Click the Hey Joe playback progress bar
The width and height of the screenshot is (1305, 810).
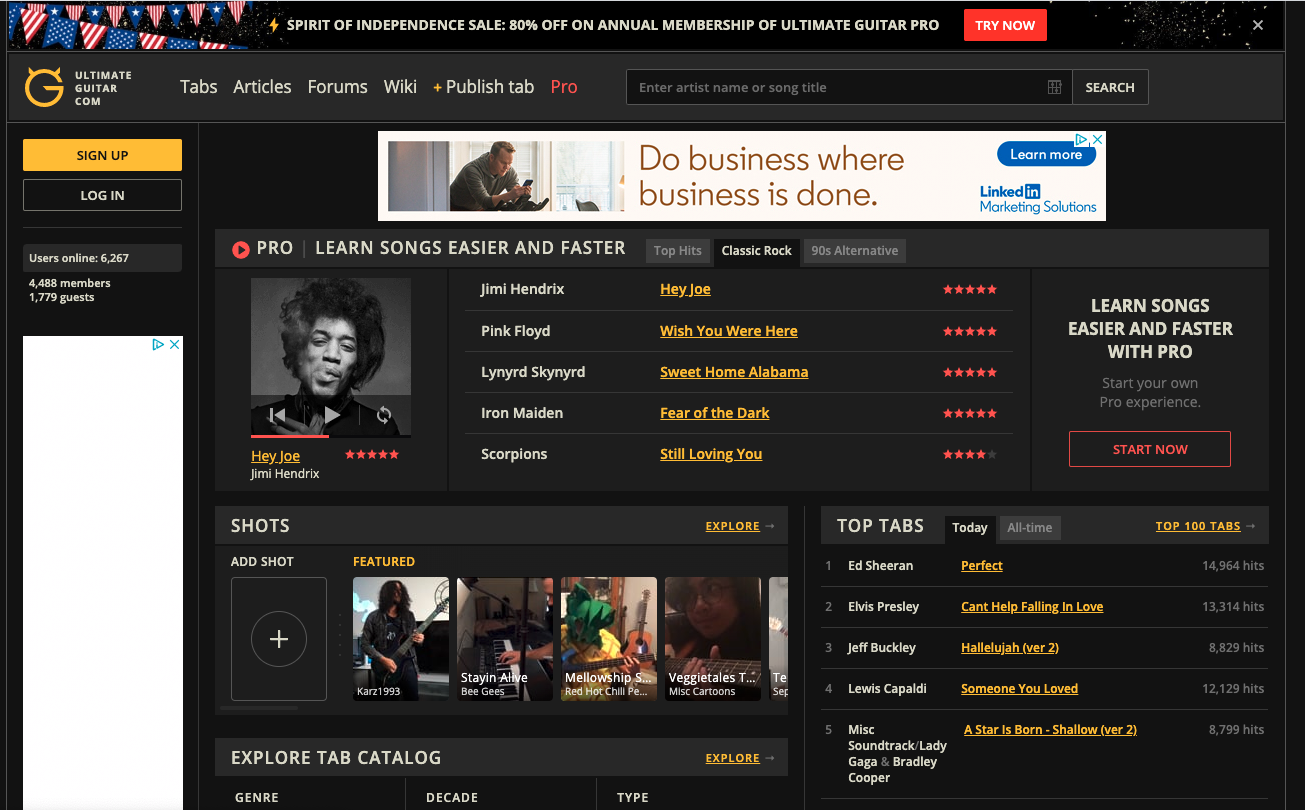pos(331,436)
